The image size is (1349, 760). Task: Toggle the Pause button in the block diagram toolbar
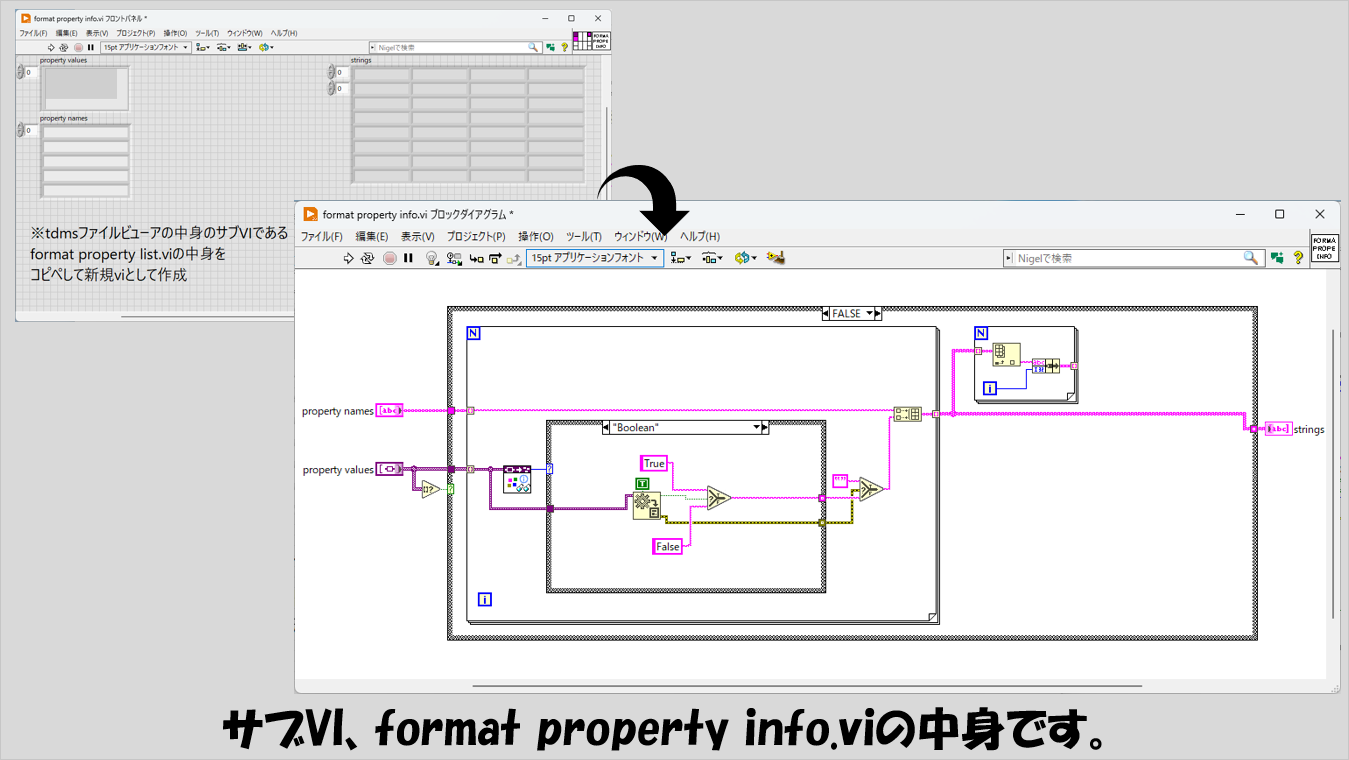point(408,258)
